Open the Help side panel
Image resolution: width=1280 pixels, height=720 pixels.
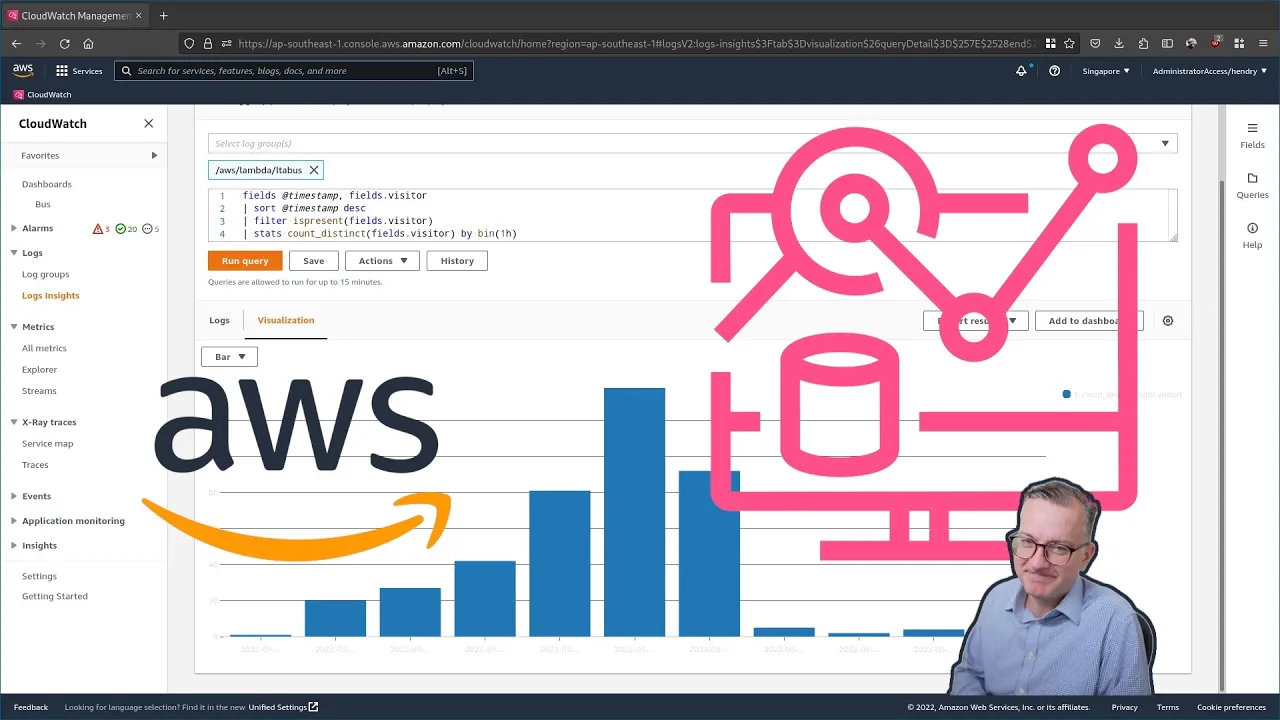click(x=1252, y=236)
